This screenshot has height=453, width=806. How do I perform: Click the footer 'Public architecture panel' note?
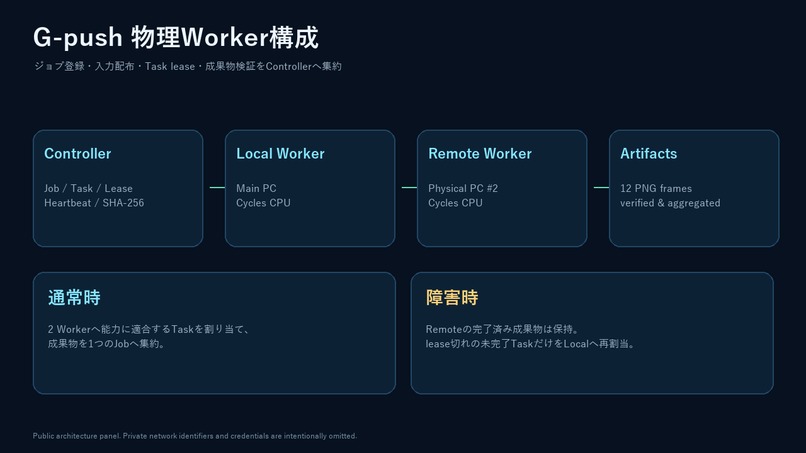[195, 436]
